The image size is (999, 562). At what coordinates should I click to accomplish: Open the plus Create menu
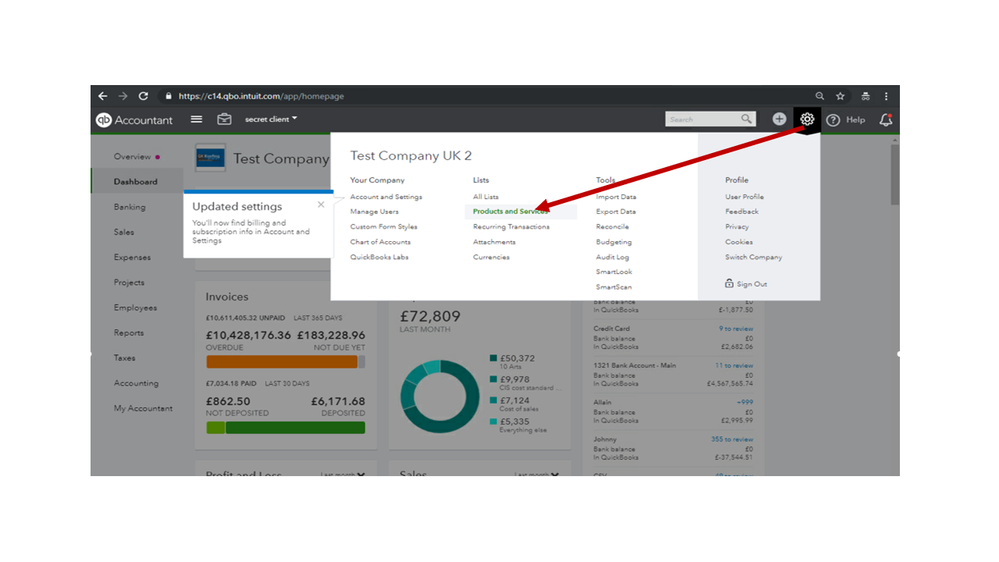pos(779,119)
